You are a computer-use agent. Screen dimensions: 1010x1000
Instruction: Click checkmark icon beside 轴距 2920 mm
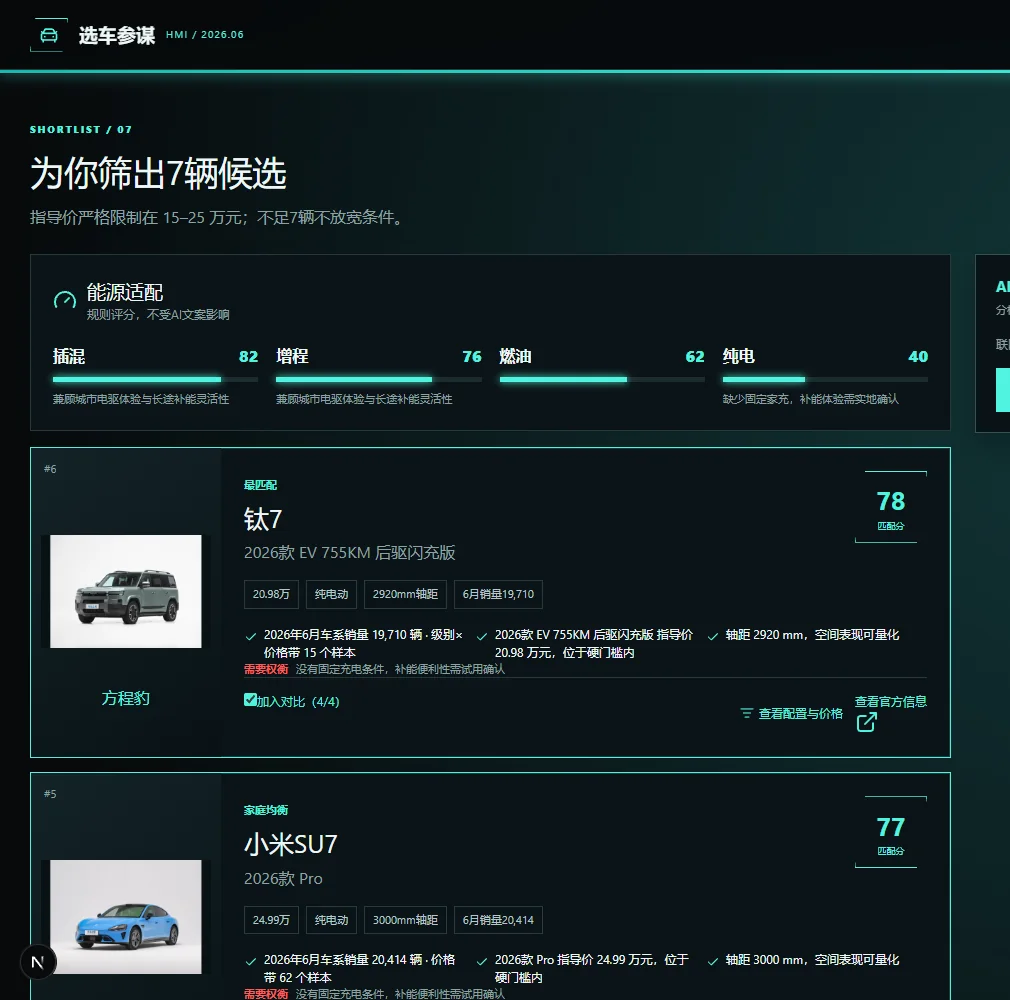click(x=712, y=636)
